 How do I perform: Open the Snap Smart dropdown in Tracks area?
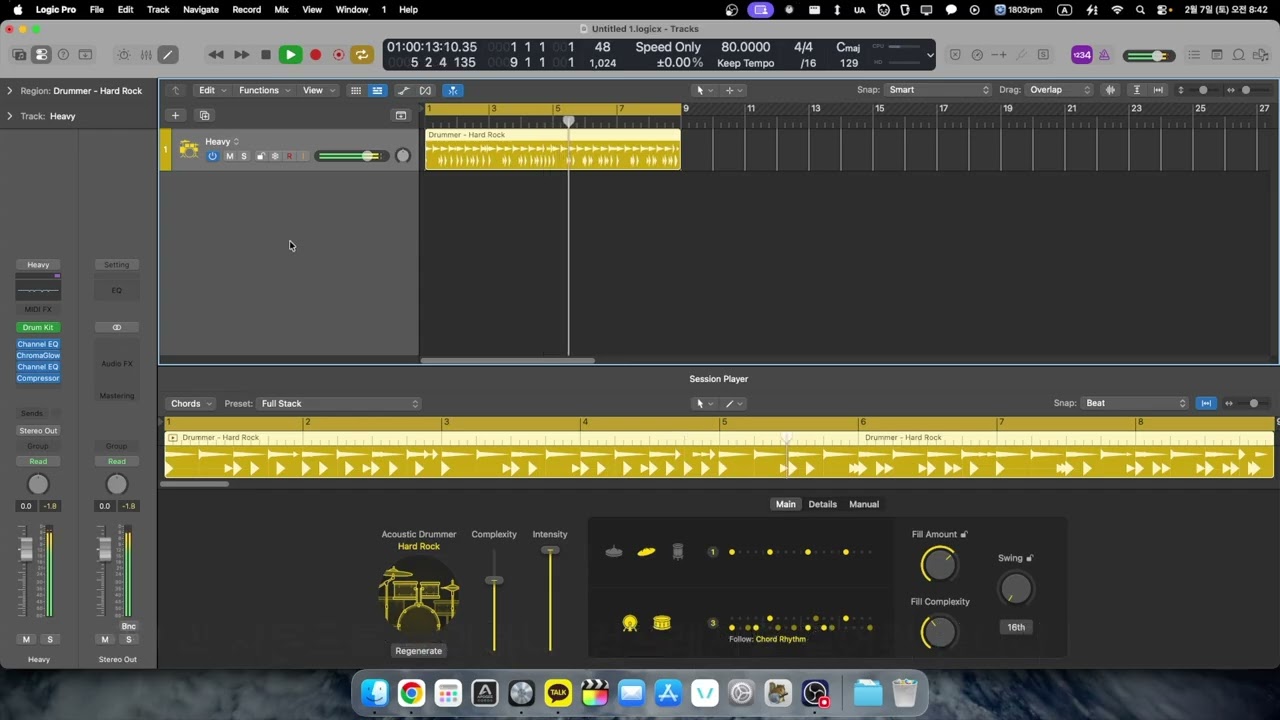coord(938,90)
